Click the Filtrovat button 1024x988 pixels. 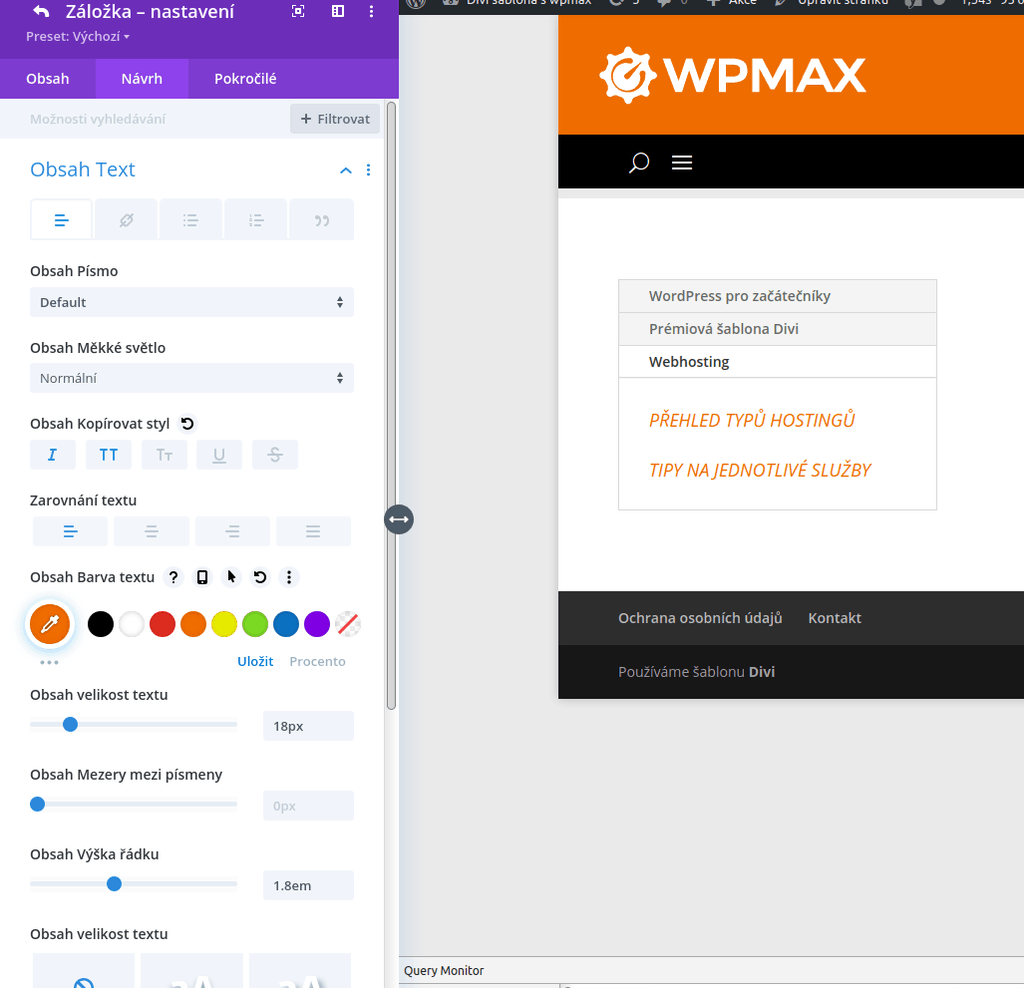click(335, 119)
